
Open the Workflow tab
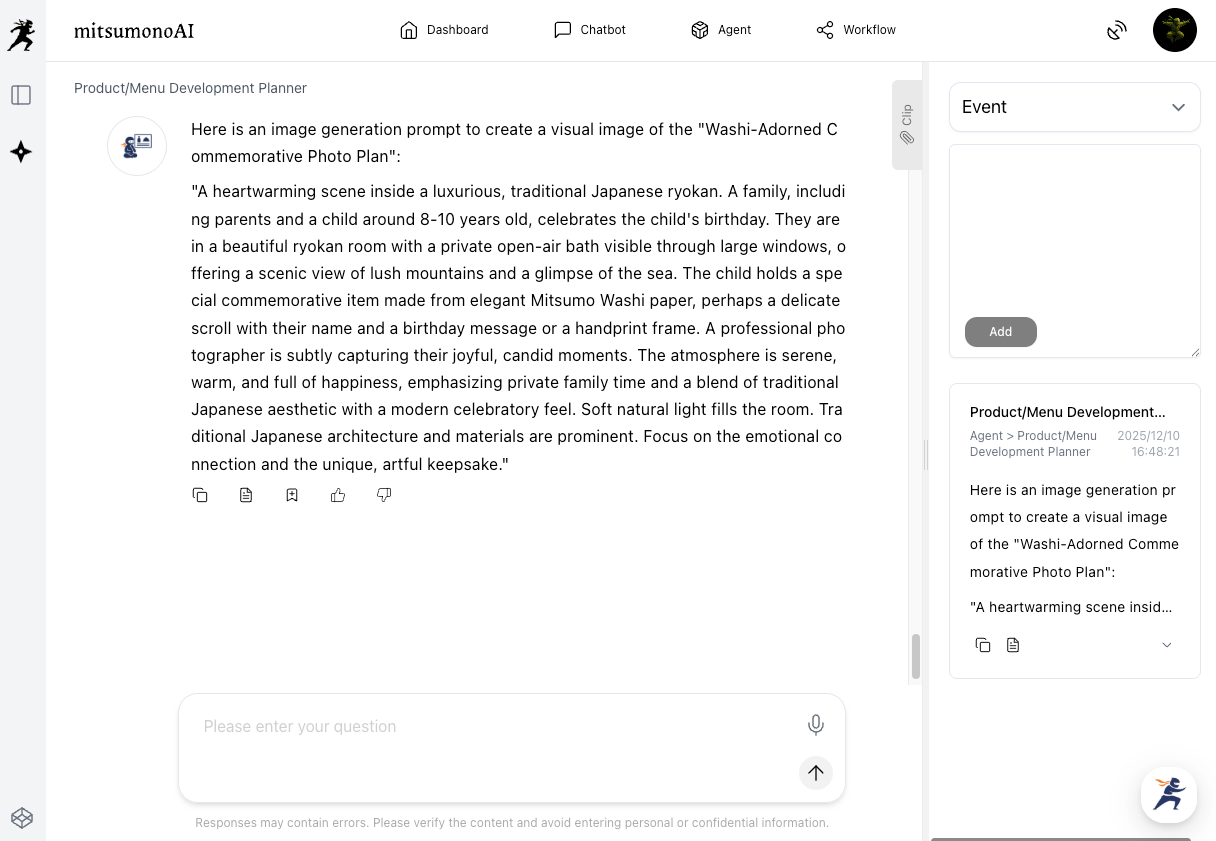pyautogui.click(x=856, y=30)
